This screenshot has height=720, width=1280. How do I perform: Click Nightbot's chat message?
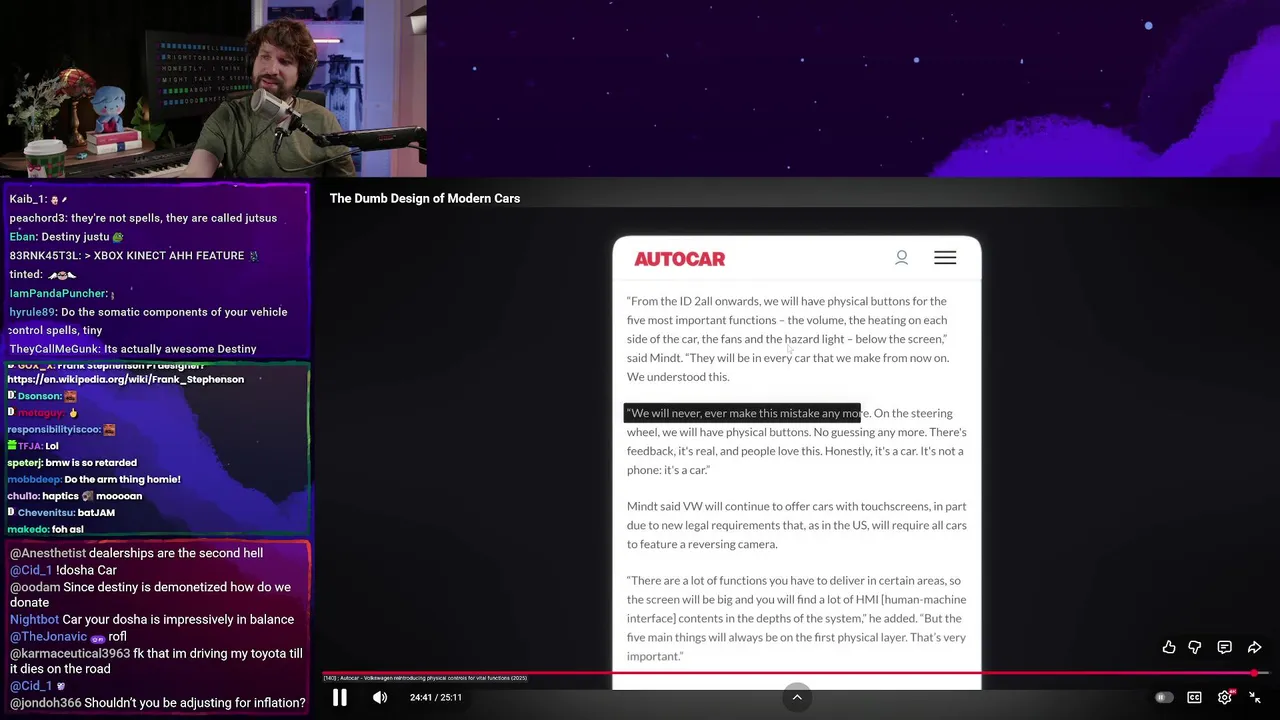pyautogui.click(x=152, y=619)
